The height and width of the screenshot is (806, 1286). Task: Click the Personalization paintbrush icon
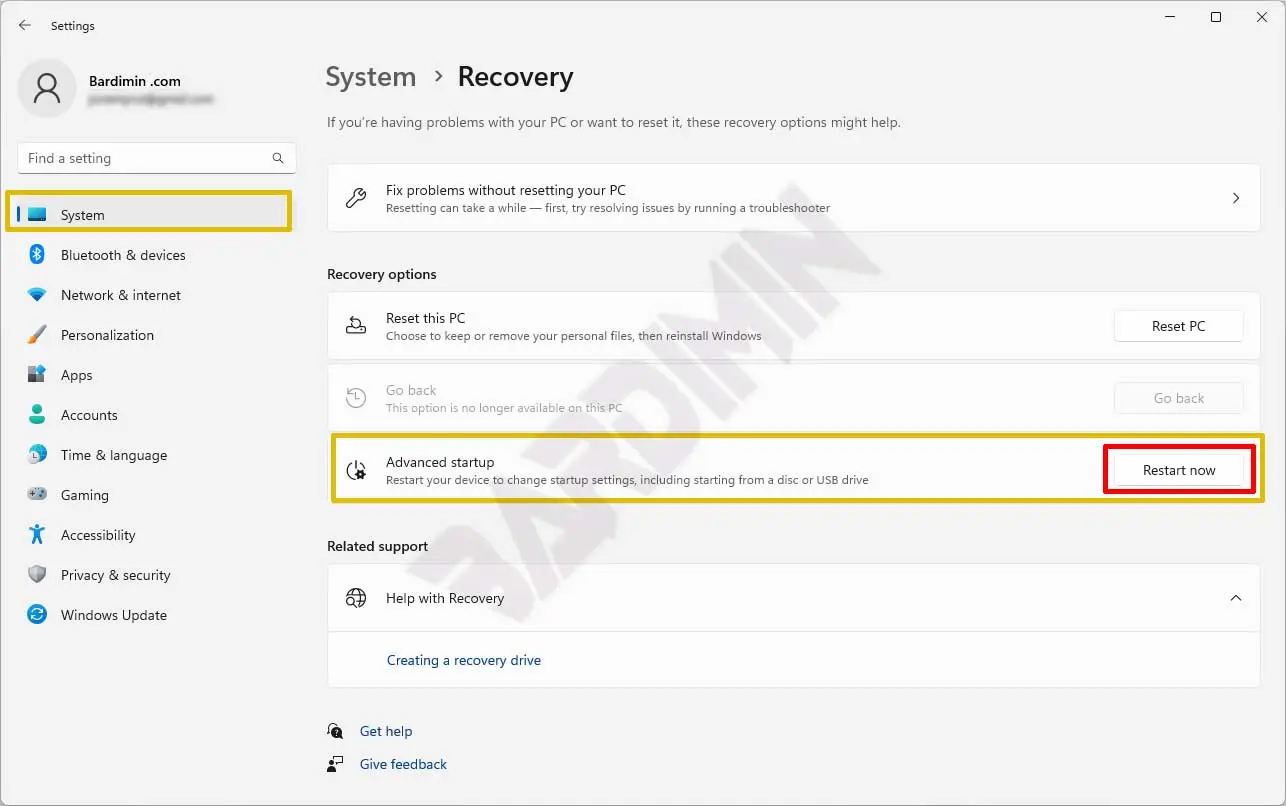click(x=37, y=335)
